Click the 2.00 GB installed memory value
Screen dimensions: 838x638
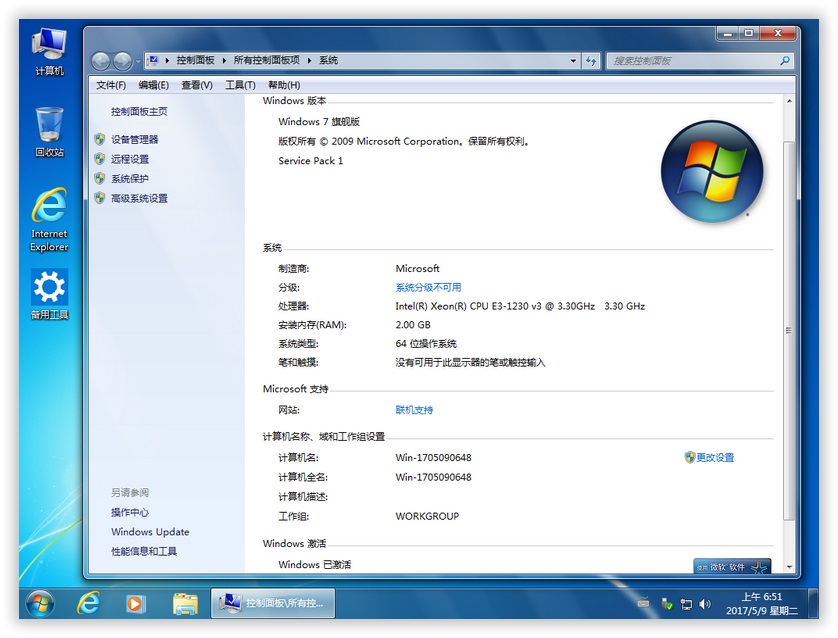click(413, 325)
